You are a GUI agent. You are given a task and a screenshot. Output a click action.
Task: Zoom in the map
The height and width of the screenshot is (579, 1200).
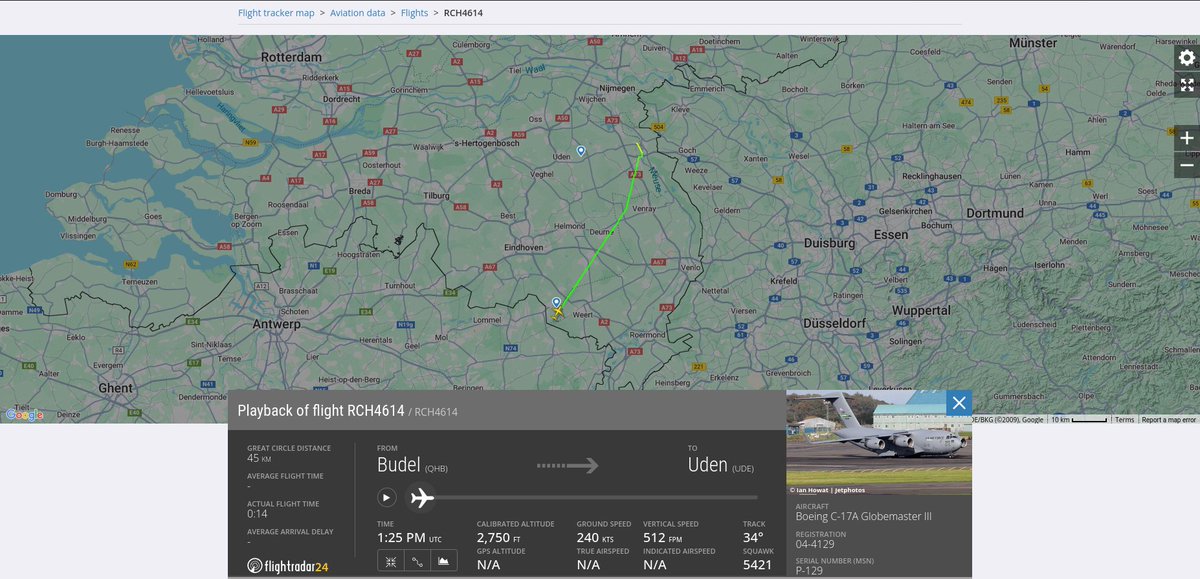(x=1187, y=138)
